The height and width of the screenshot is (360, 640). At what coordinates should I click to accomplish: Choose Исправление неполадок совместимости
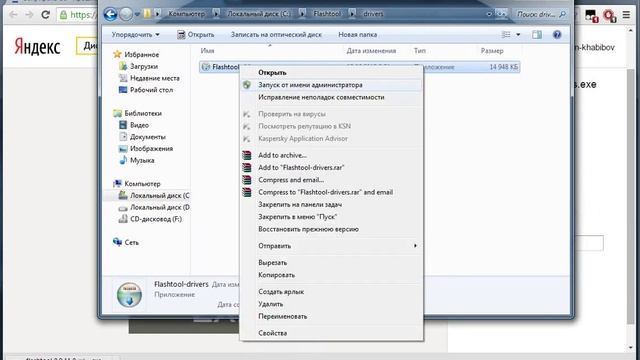coord(331,97)
